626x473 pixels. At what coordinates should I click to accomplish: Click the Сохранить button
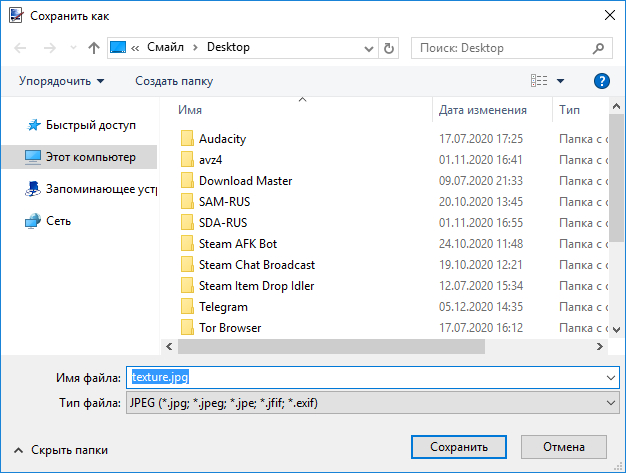coord(452,447)
